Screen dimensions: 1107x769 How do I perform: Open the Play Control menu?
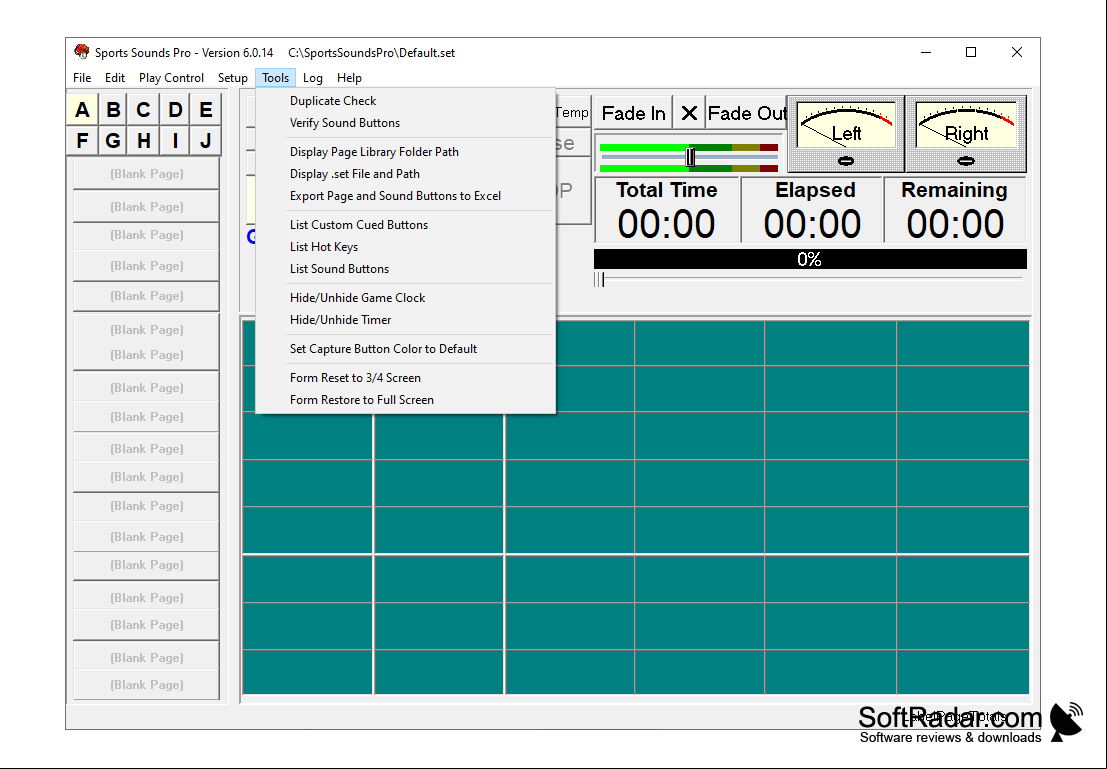[171, 78]
